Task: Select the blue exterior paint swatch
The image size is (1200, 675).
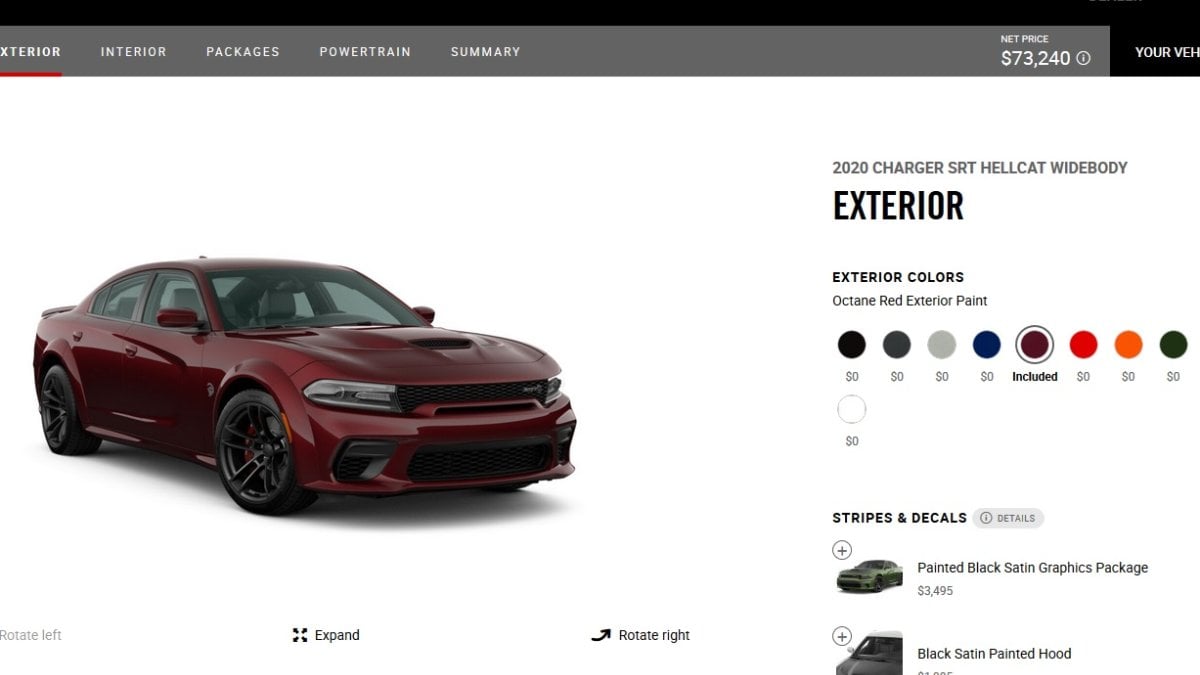Action: click(x=987, y=345)
